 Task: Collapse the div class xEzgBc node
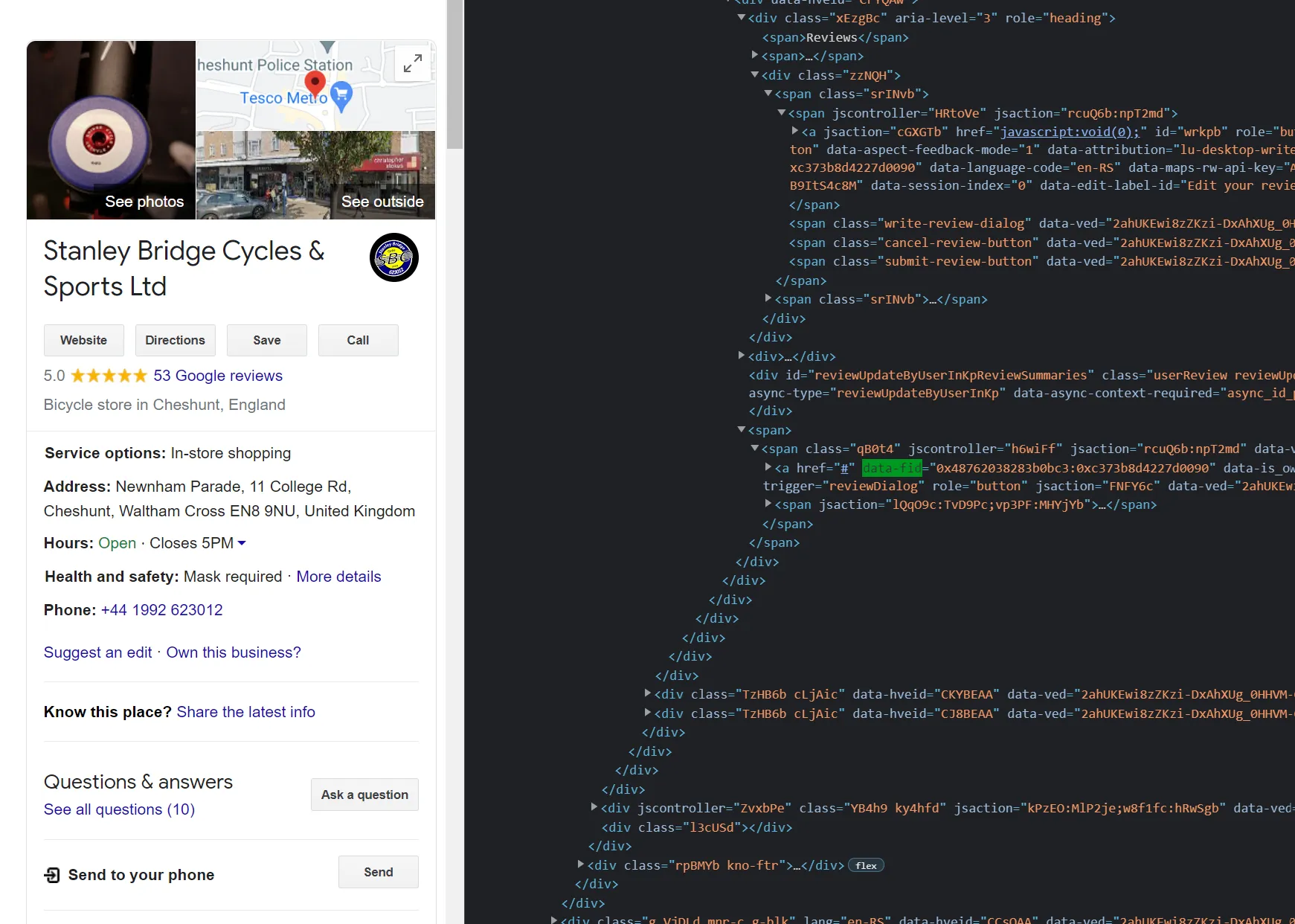pos(742,17)
